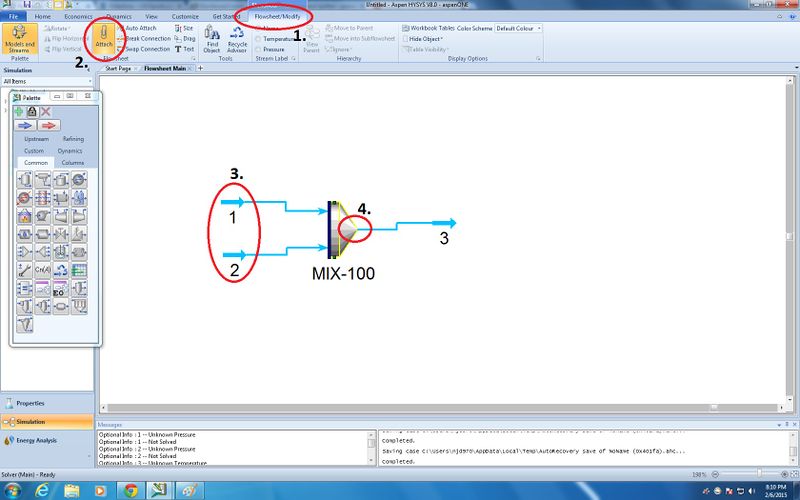The image size is (800, 500).
Task: Select the blue material stream arrow in Palette
Action: [25, 125]
